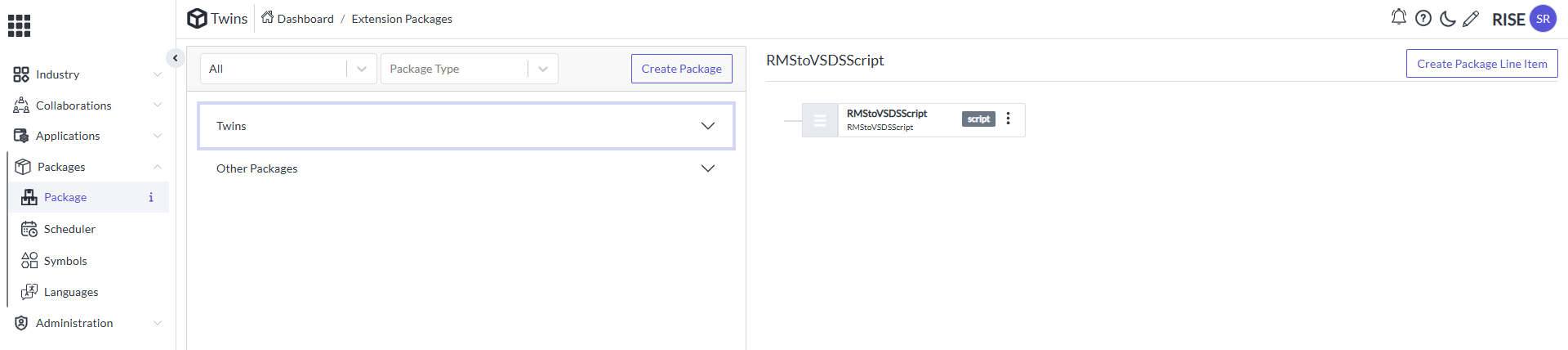This screenshot has height=350, width=1568.
Task: Open the three-dot menu on RMStoVSDSScript
Action: pos(1009,119)
